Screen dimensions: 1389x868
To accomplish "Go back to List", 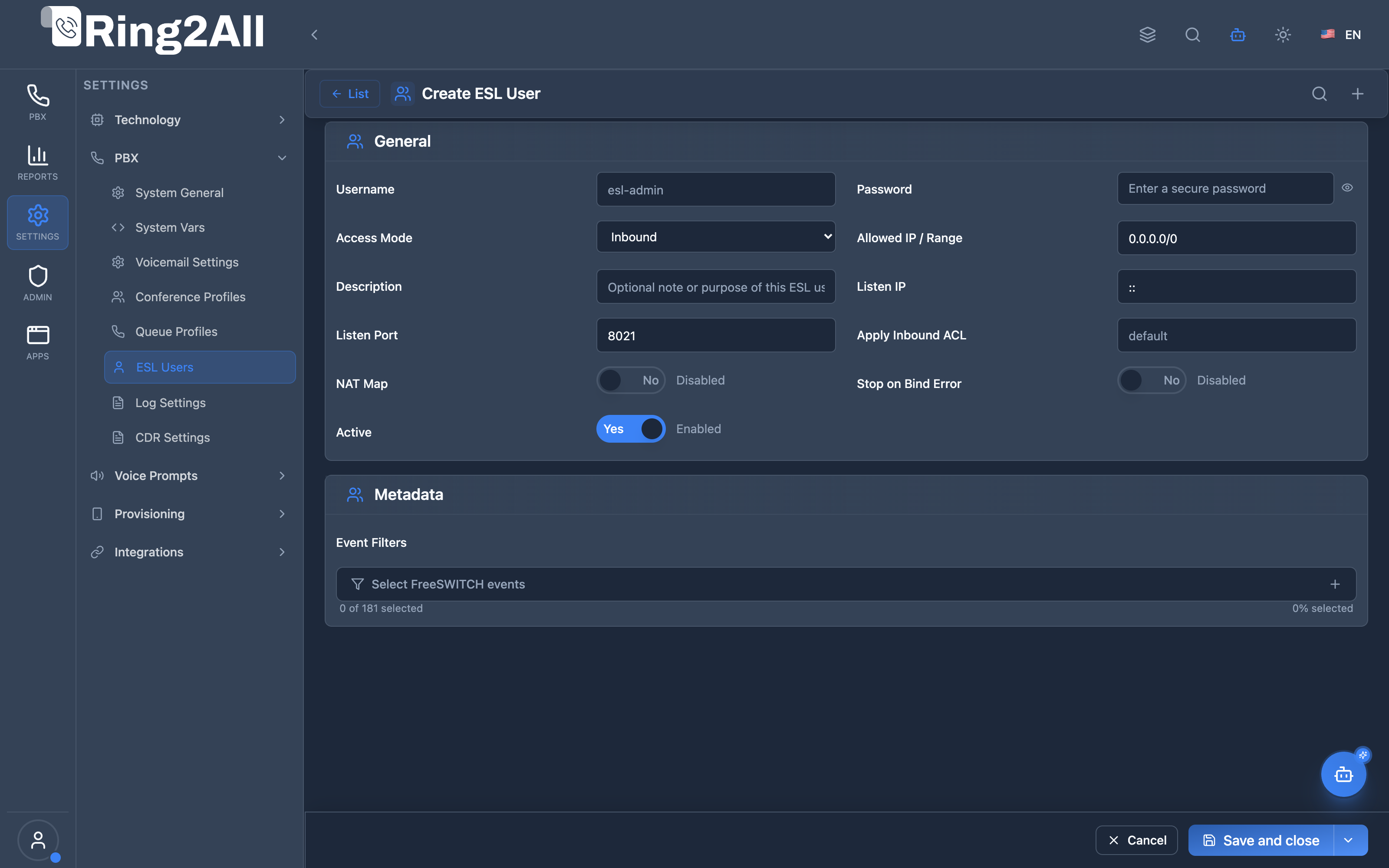I will pos(349,94).
